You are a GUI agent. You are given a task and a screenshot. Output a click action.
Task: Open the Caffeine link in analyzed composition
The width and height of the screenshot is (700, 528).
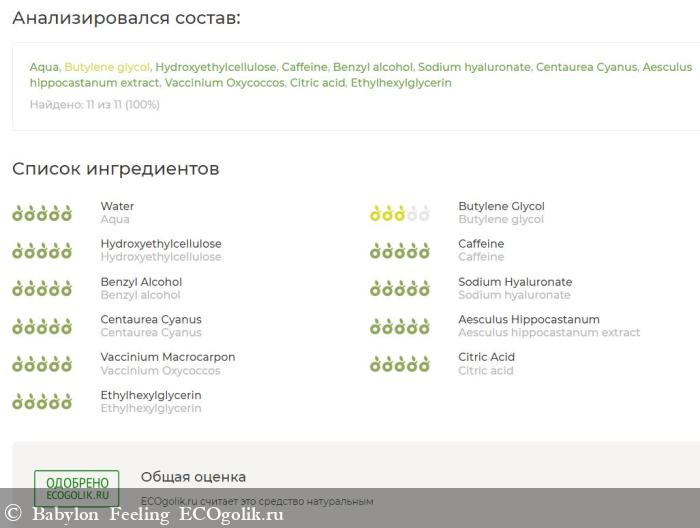point(304,67)
